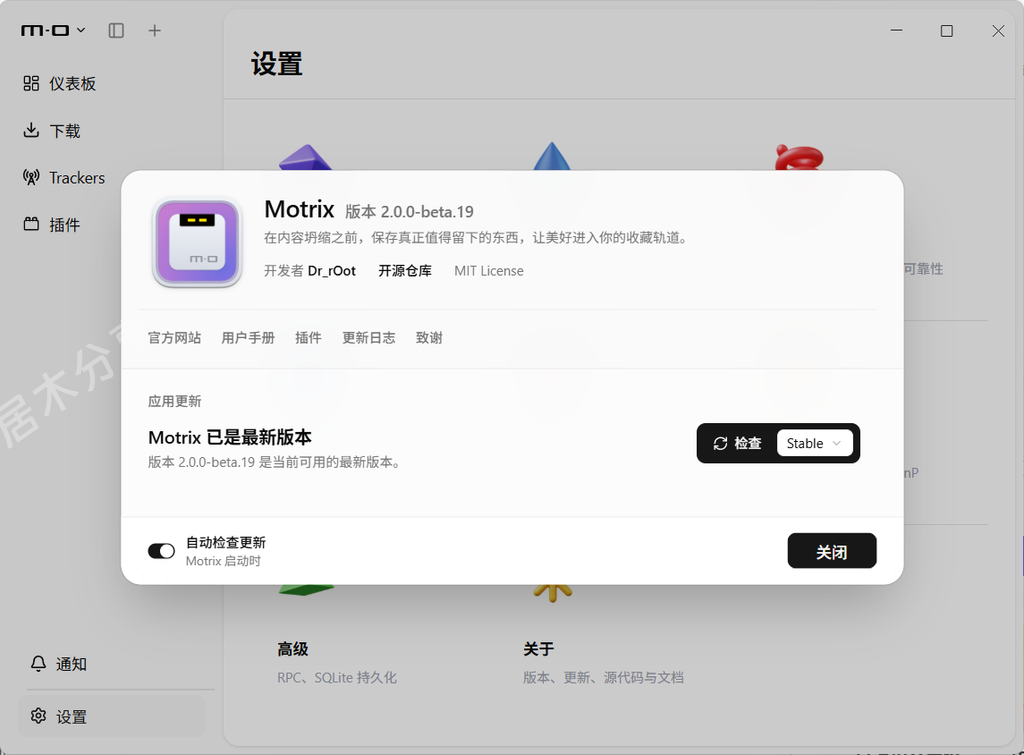Viewport: 1024px width, 755px height.
Task: Open the developer Dr_rOot link
Action: [332, 270]
